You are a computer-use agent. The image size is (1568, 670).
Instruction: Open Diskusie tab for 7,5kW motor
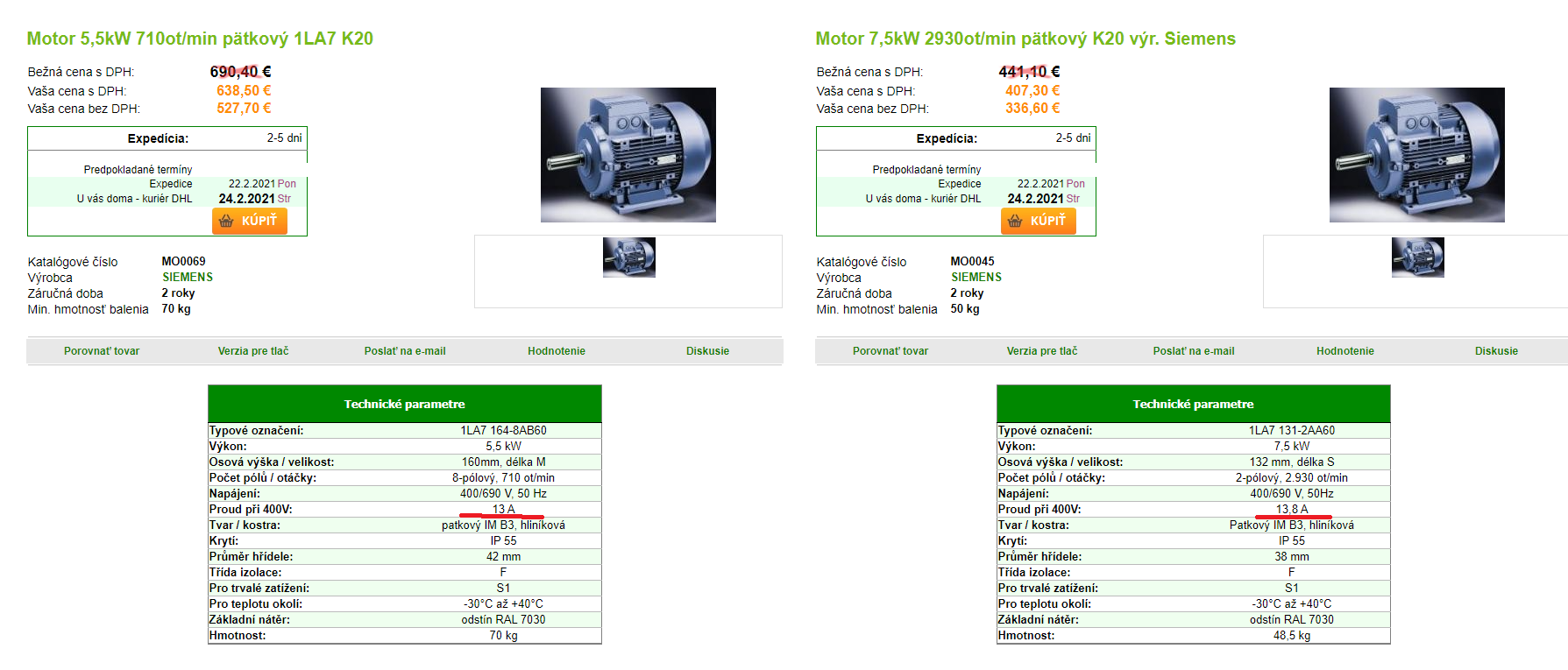point(1496,351)
